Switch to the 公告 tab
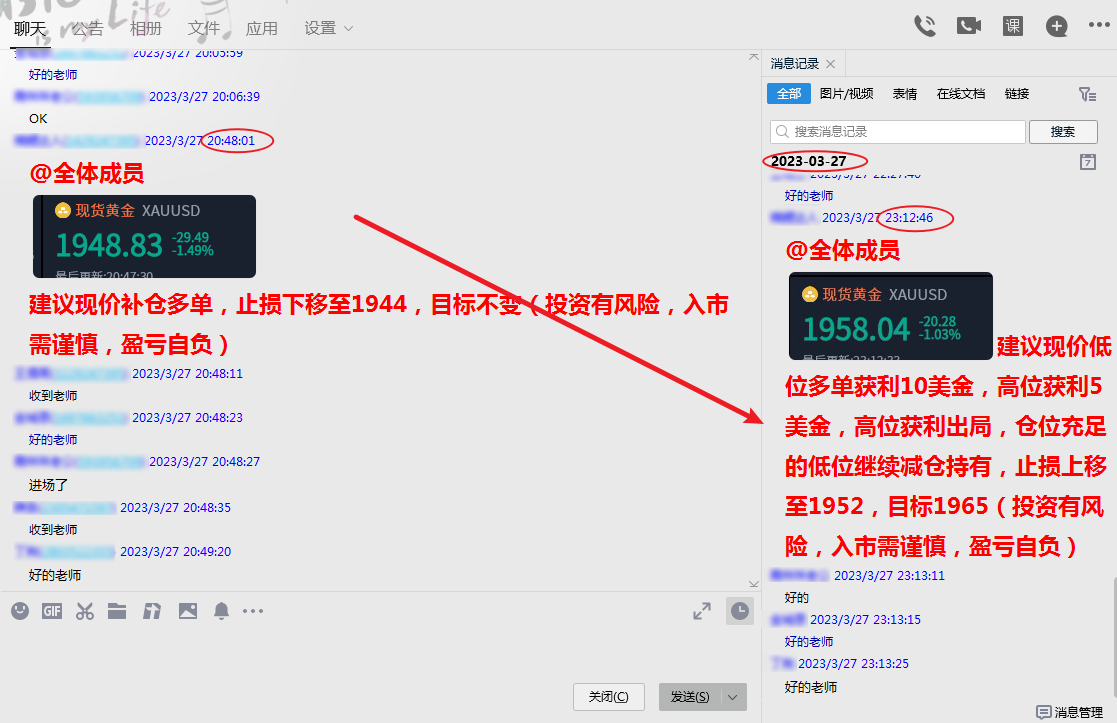1117x723 pixels. 88,28
